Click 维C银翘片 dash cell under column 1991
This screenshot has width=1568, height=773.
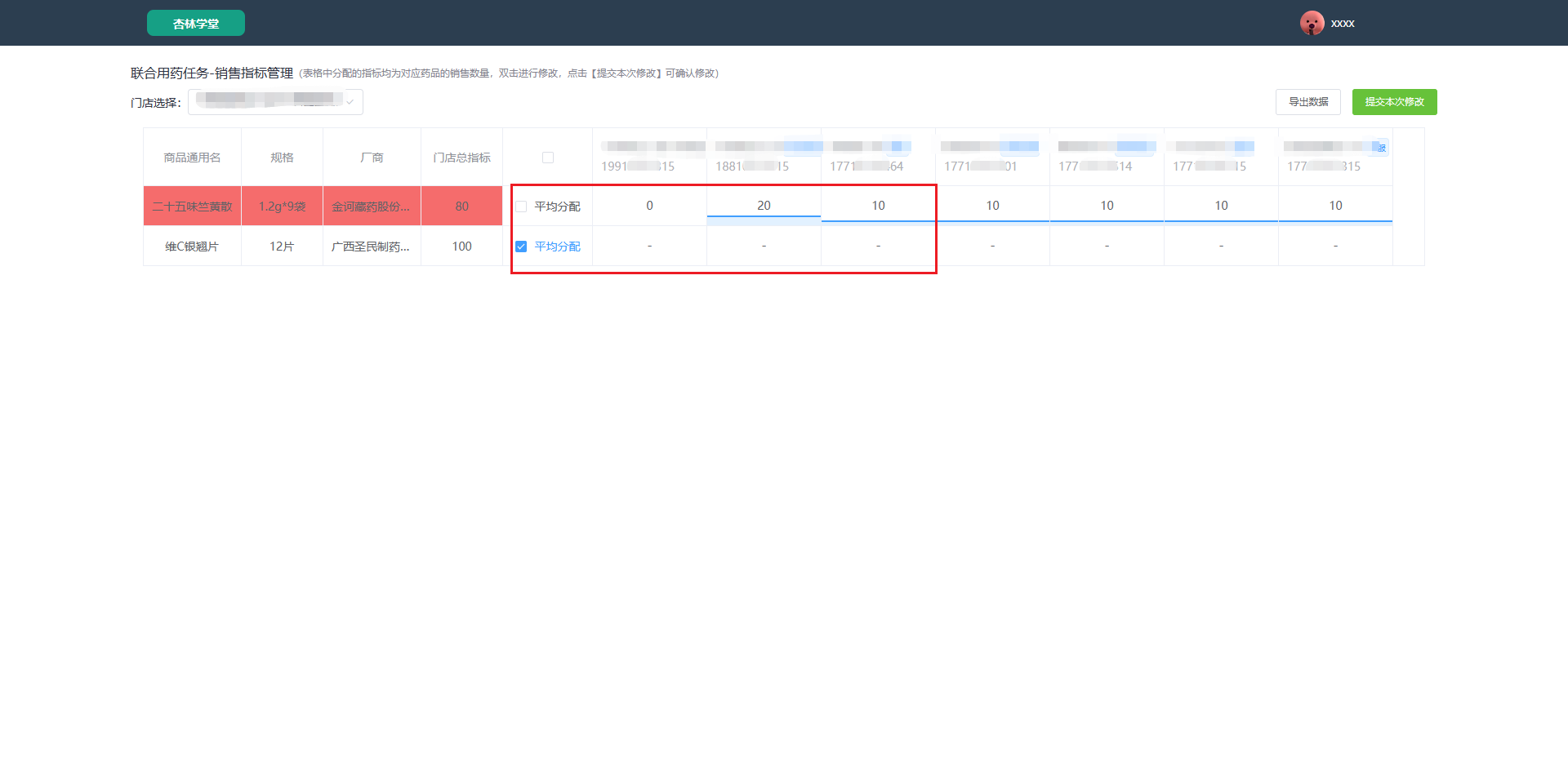click(649, 246)
